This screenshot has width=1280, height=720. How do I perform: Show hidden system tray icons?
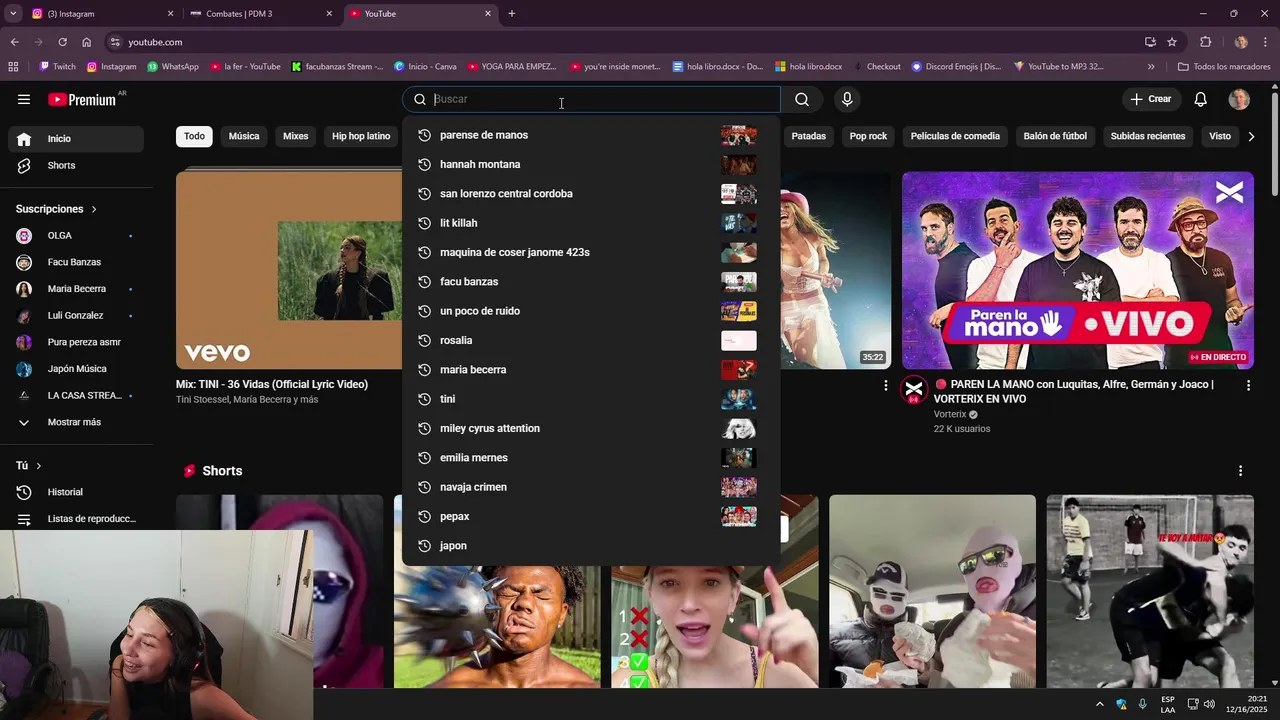(x=1100, y=704)
